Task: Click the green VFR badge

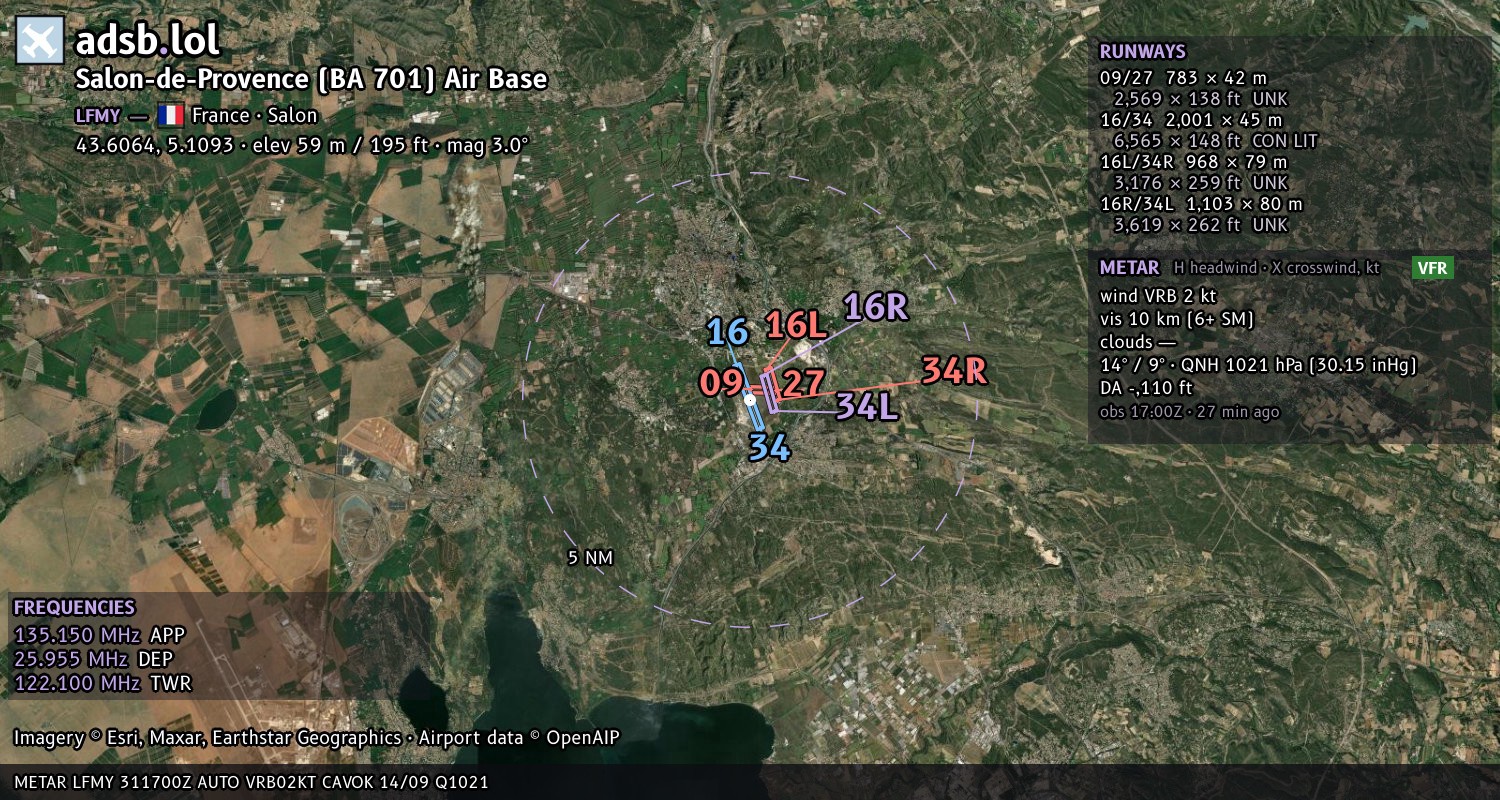Action: coord(1432,268)
